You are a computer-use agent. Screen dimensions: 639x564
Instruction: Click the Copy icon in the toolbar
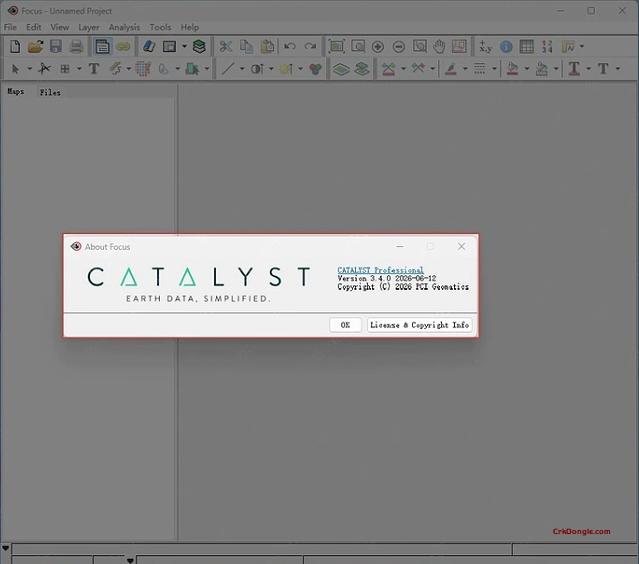[246, 46]
